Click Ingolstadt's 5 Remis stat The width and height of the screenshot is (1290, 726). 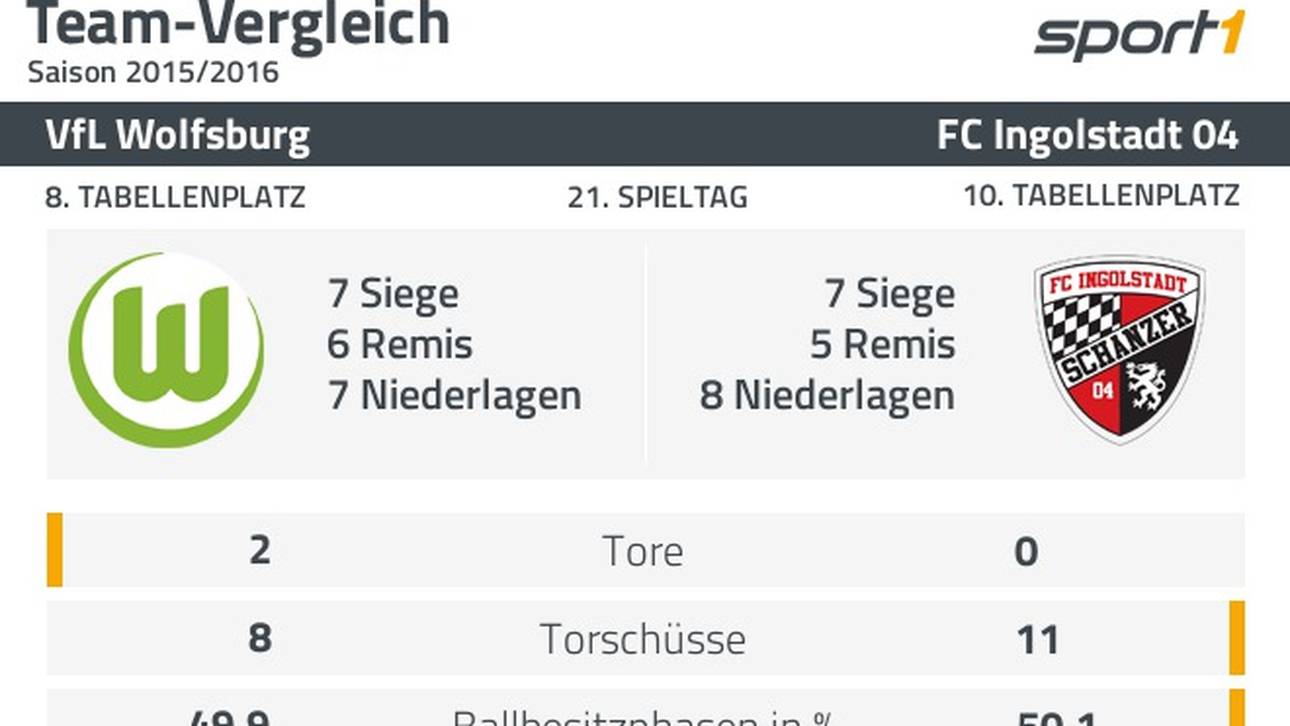[882, 345]
